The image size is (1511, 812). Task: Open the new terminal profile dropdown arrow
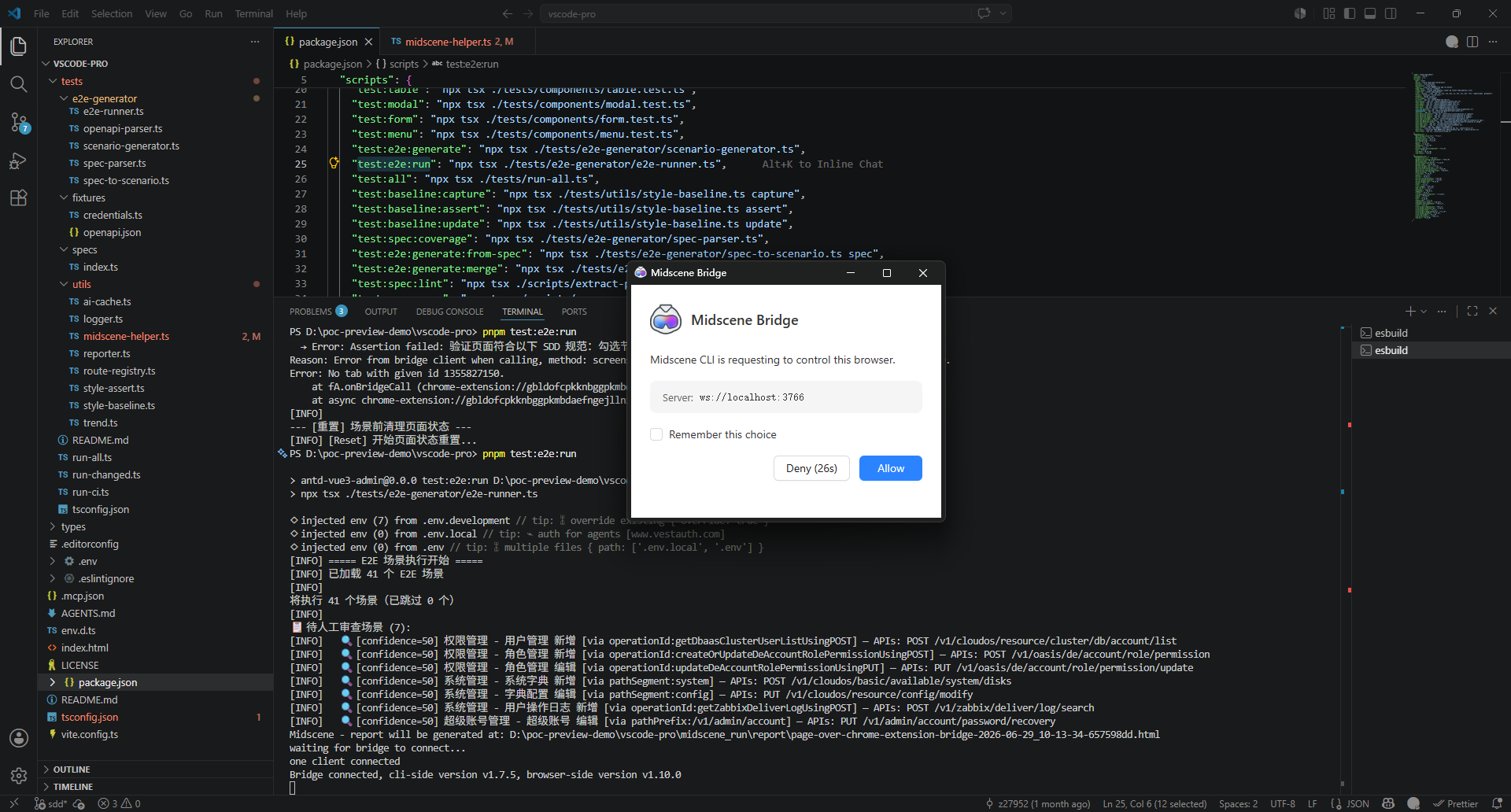(1424, 312)
